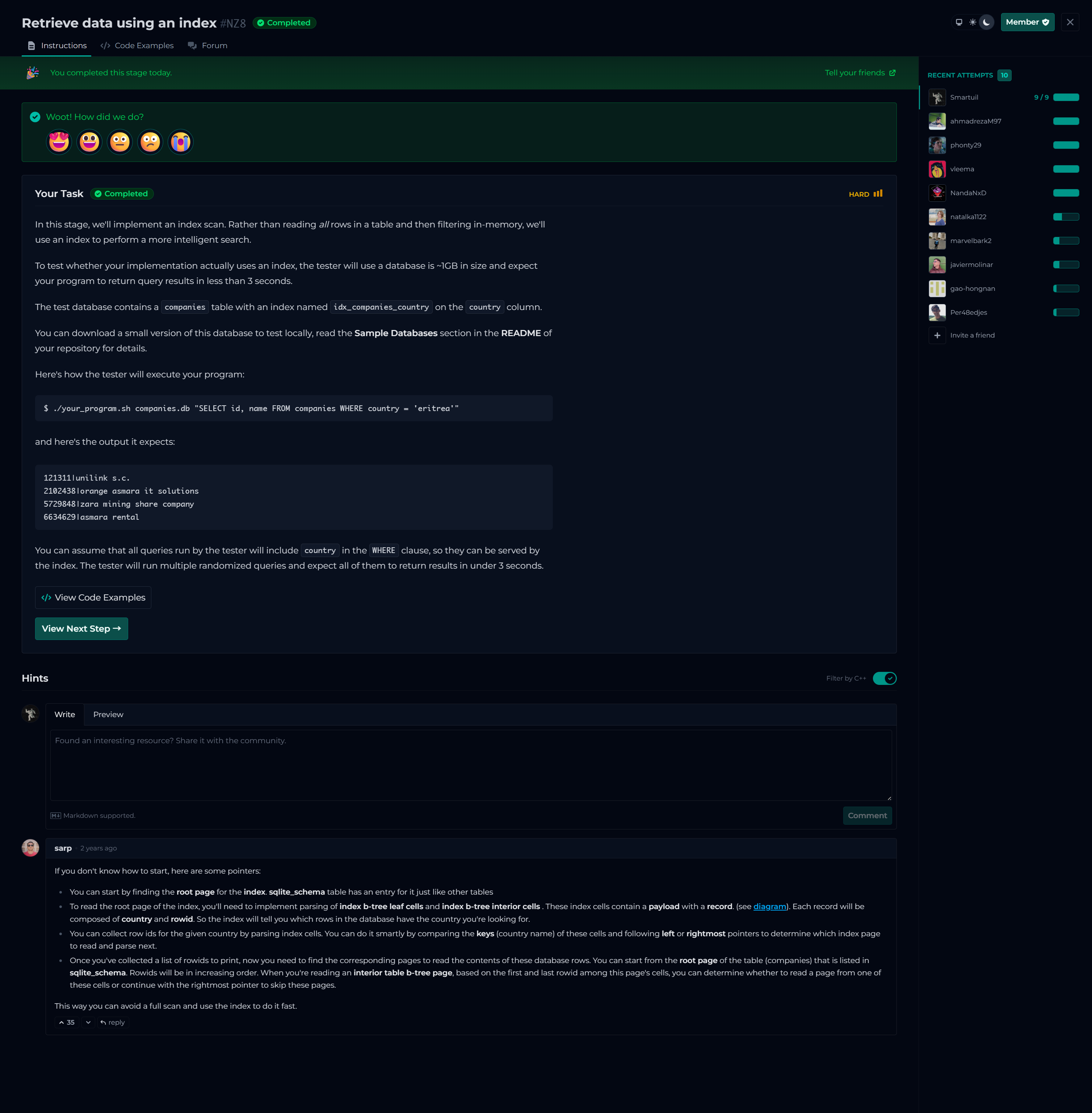Click View Next Step button
Viewport: 1092px width, 1113px height.
tap(81, 629)
